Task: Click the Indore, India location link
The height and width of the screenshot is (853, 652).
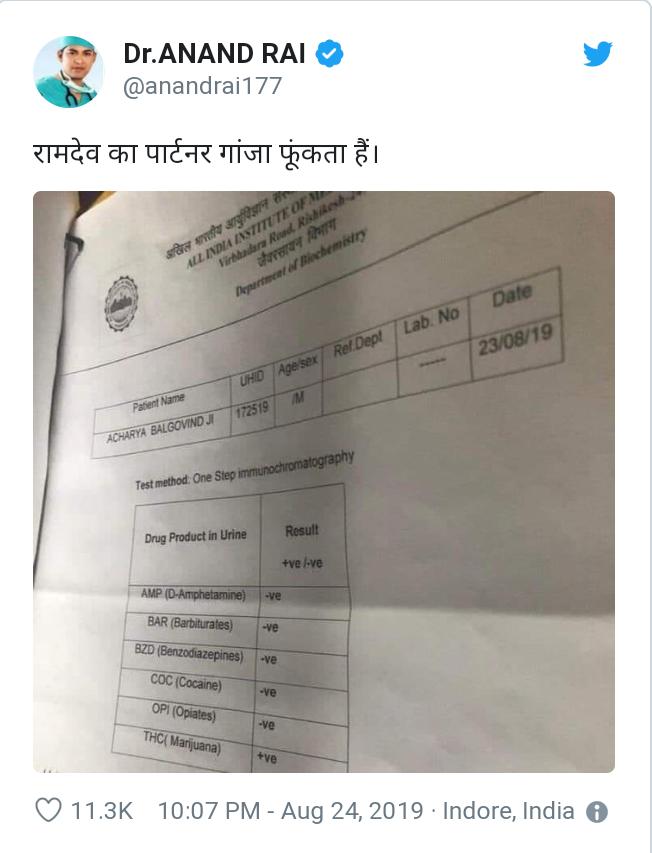Action: point(508,811)
